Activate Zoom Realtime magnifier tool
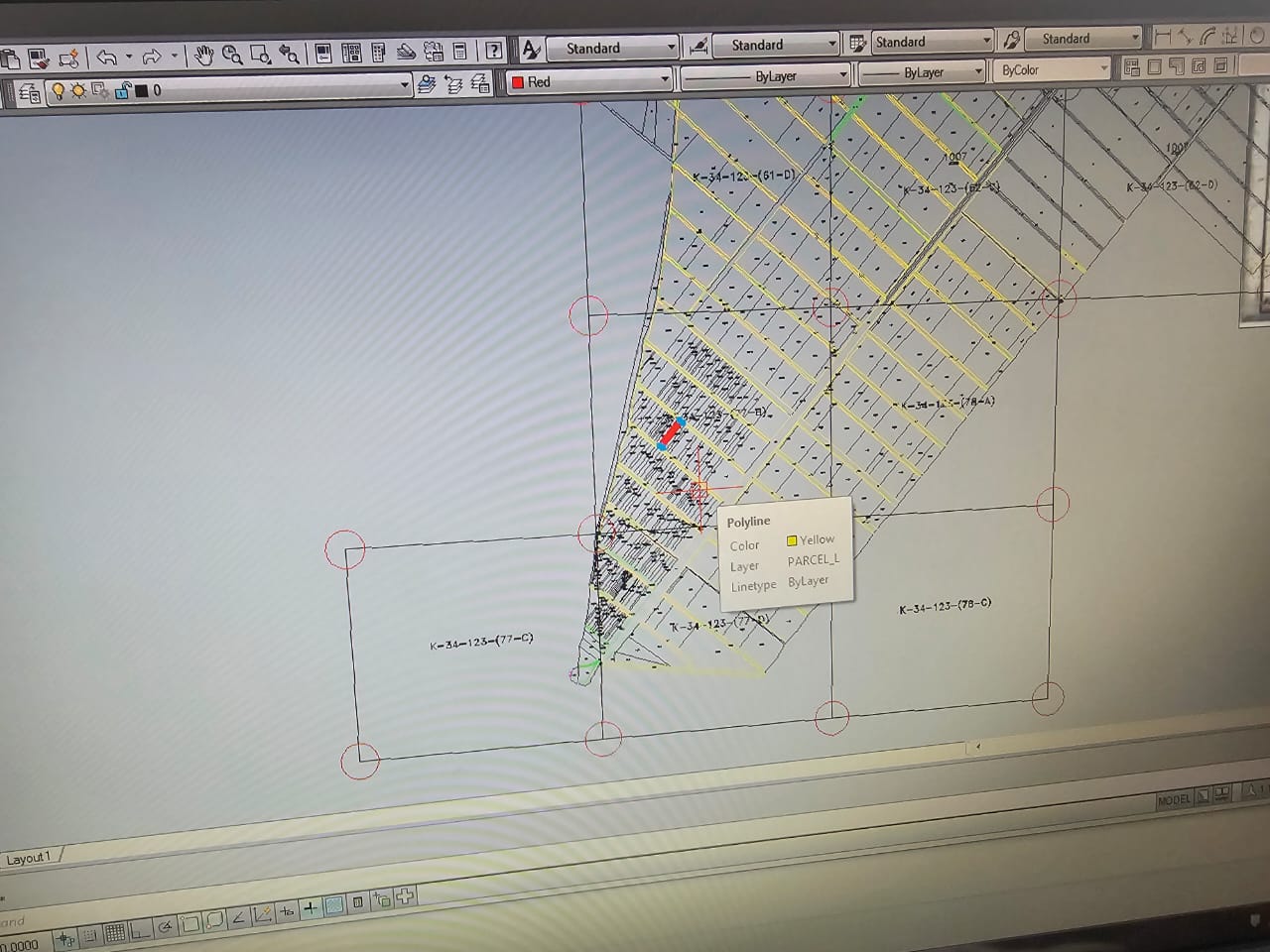Screen dimensions: 1270x952 232,55
